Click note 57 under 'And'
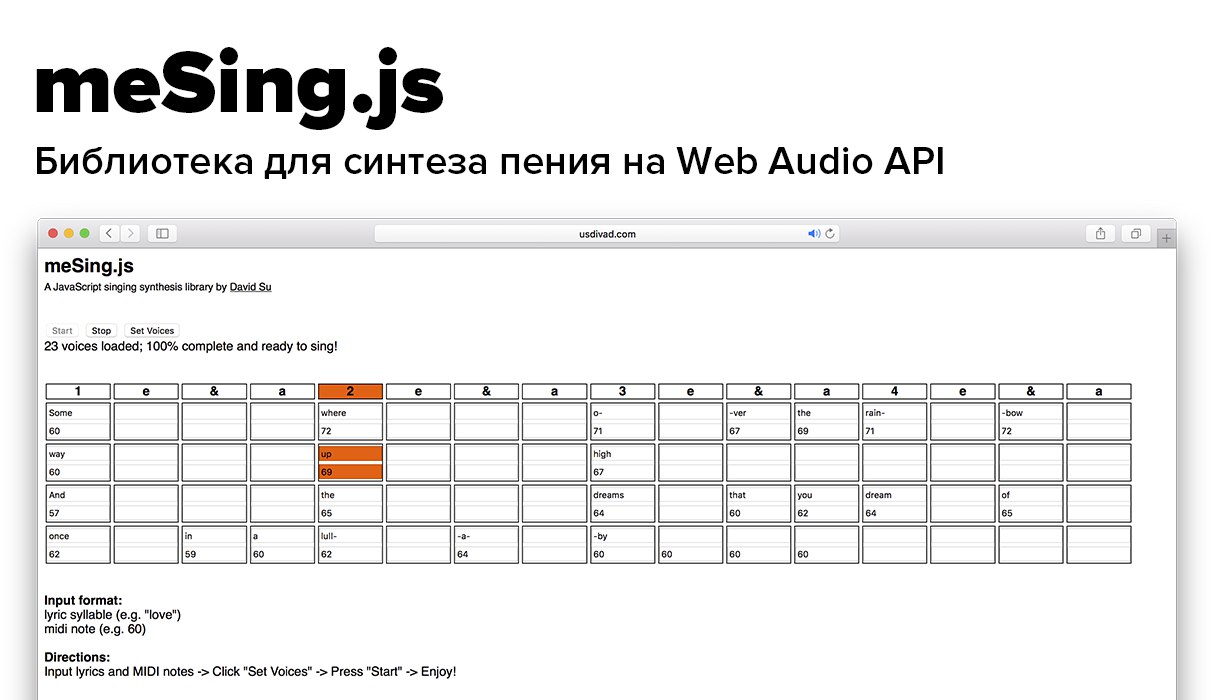 point(78,513)
